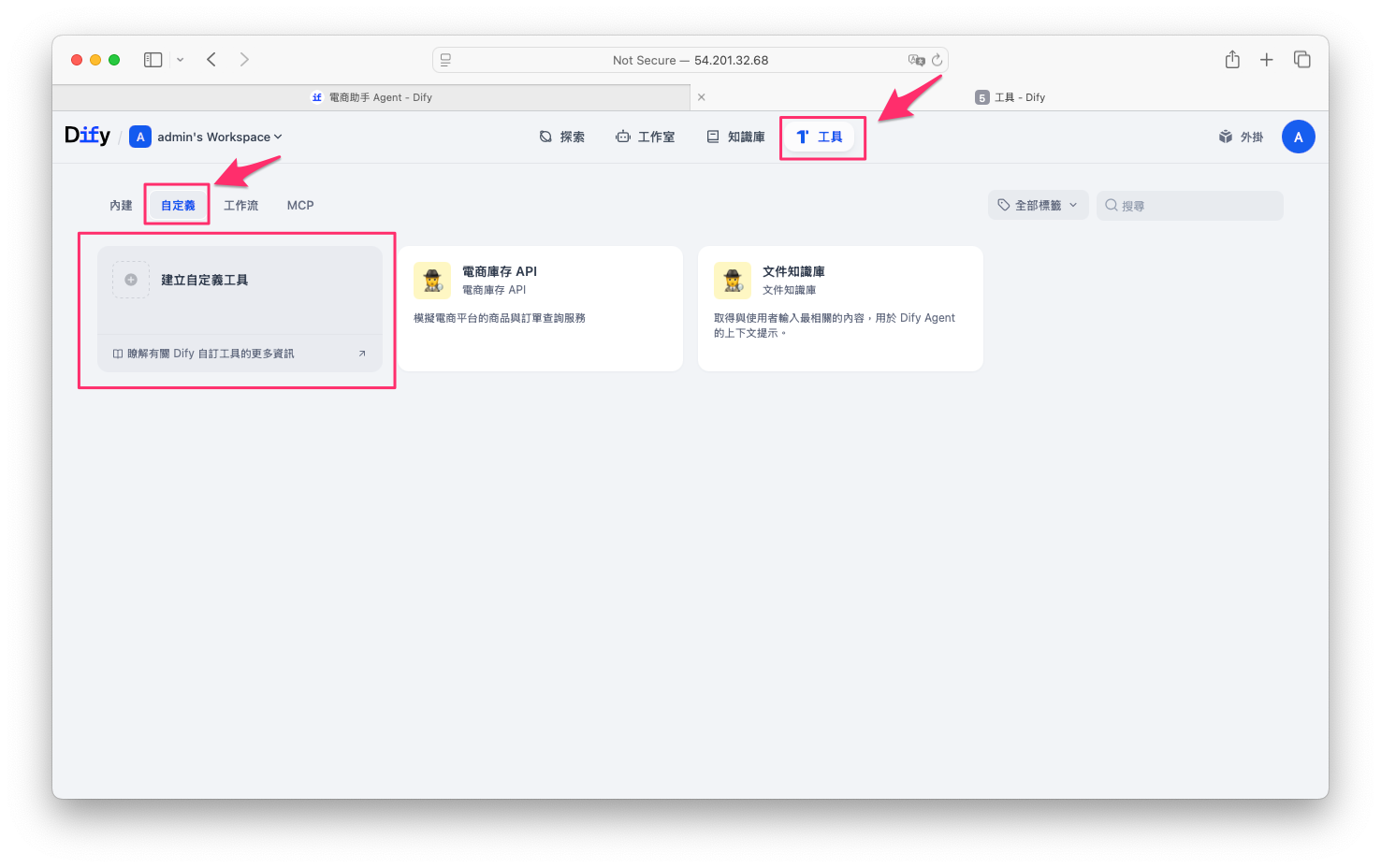This screenshot has width=1381, height=868.
Task: Go to 知識庫 in the navigation
Action: tap(735, 137)
